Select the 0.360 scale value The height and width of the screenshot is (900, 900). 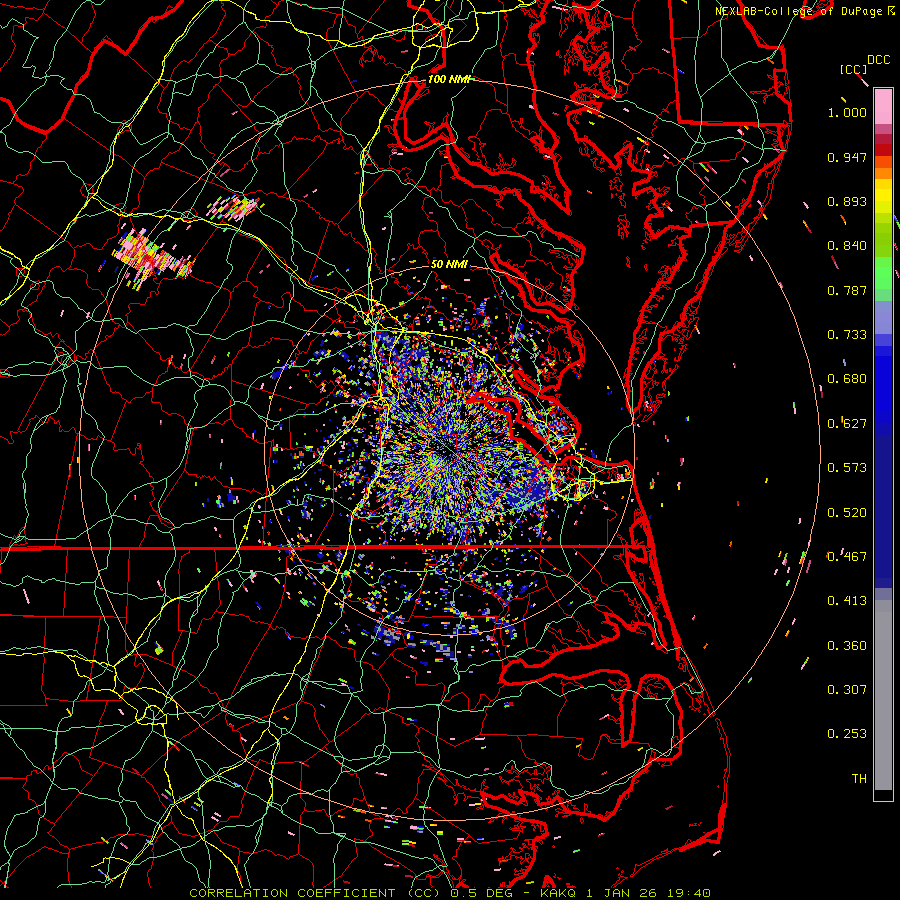click(x=847, y=646)
